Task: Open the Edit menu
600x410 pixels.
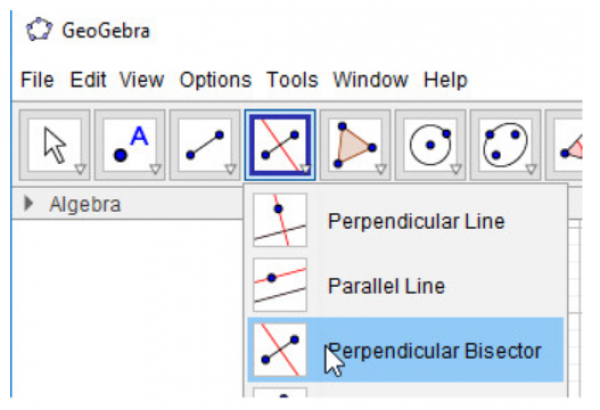Action: pyautogui.click(x=89, y=80)
